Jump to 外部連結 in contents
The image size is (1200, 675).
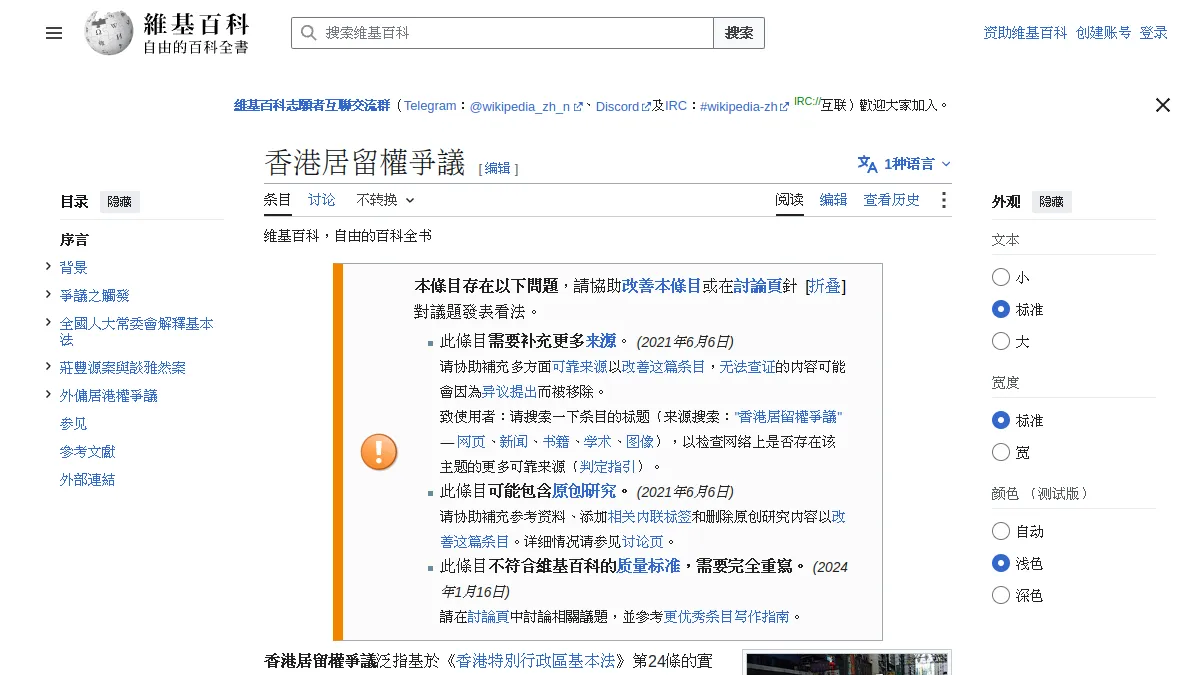(x=88, y=480)
